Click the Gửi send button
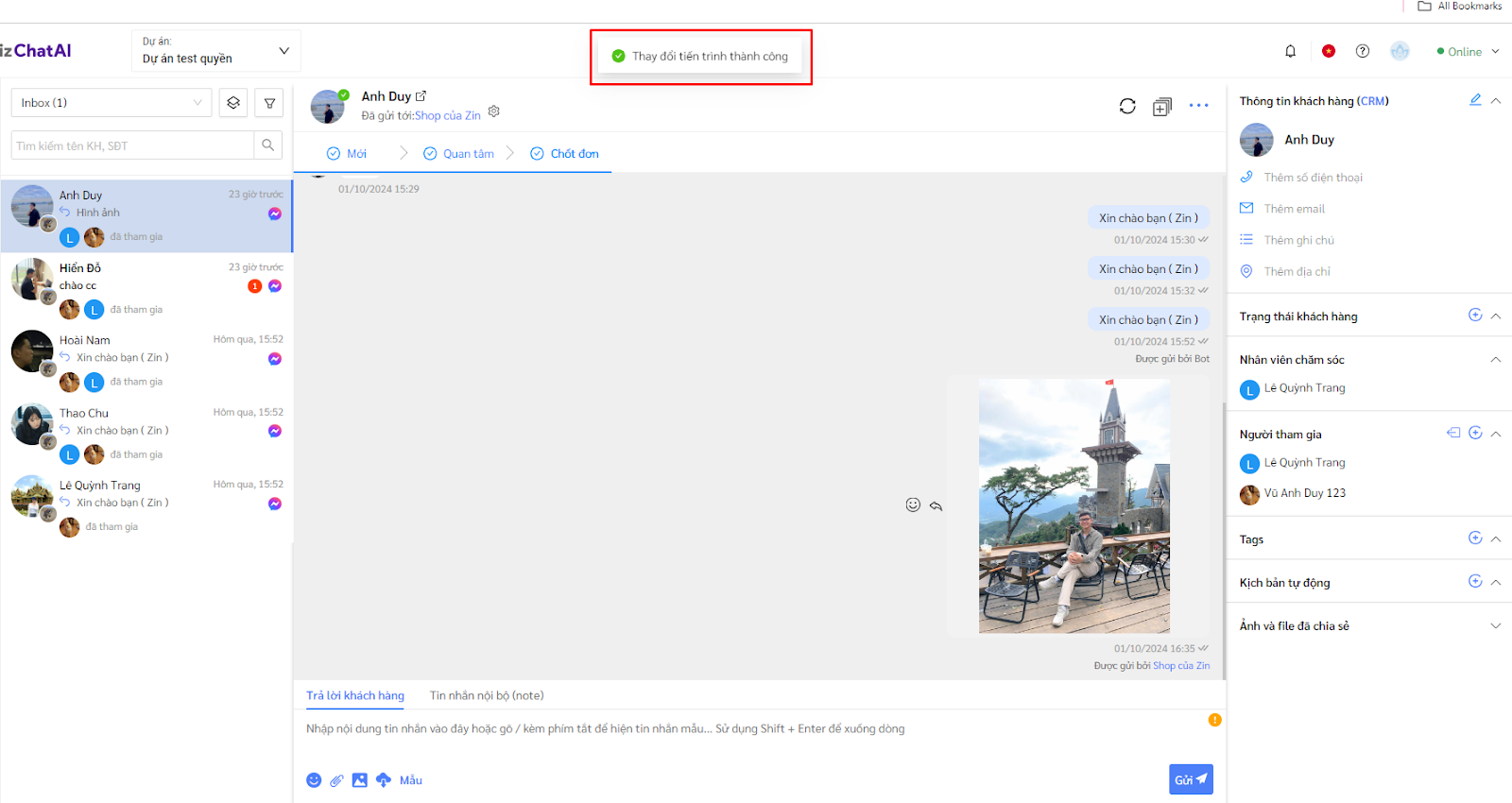 [1190, 779]
